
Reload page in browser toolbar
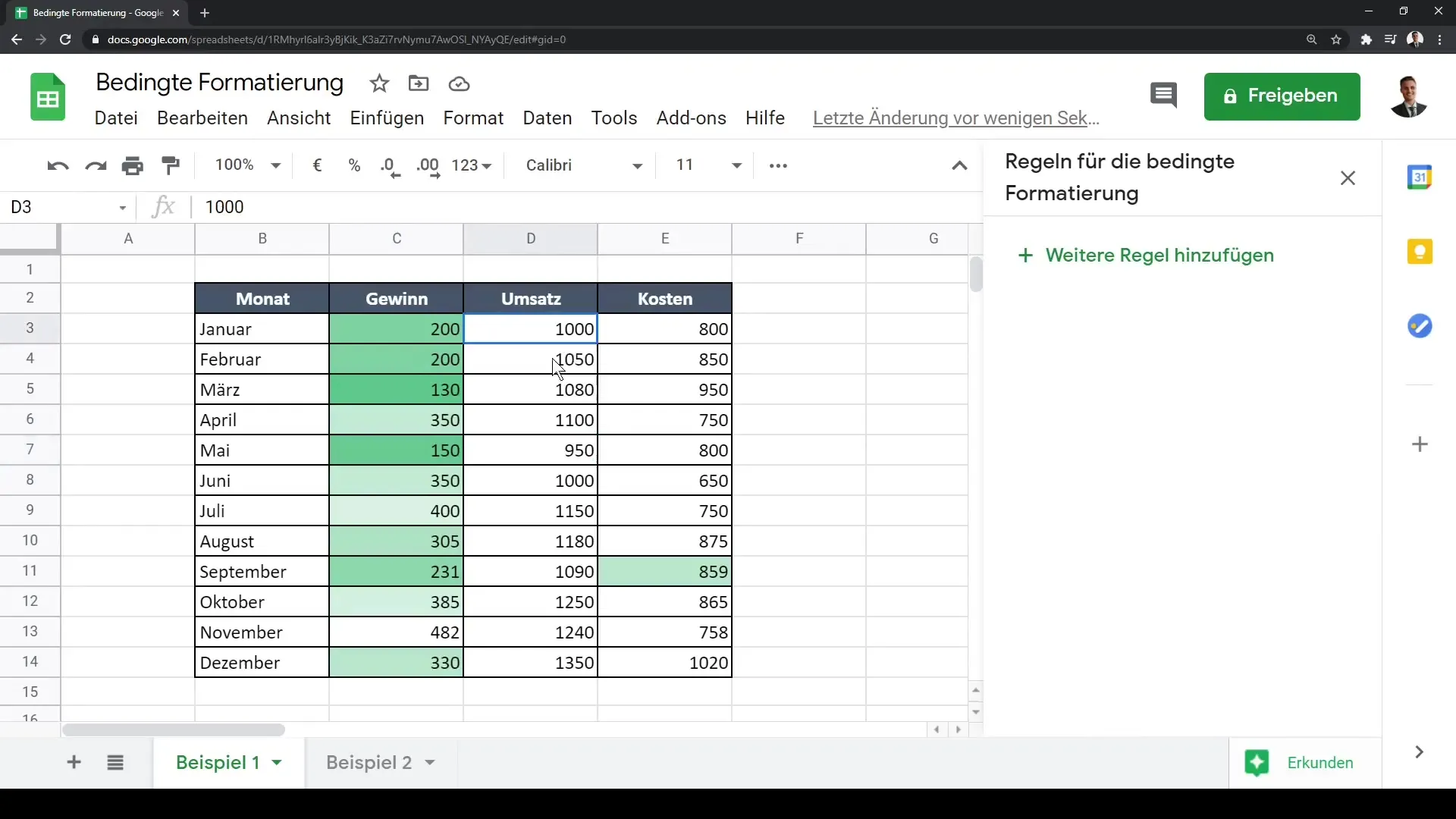tap(65, 39)
